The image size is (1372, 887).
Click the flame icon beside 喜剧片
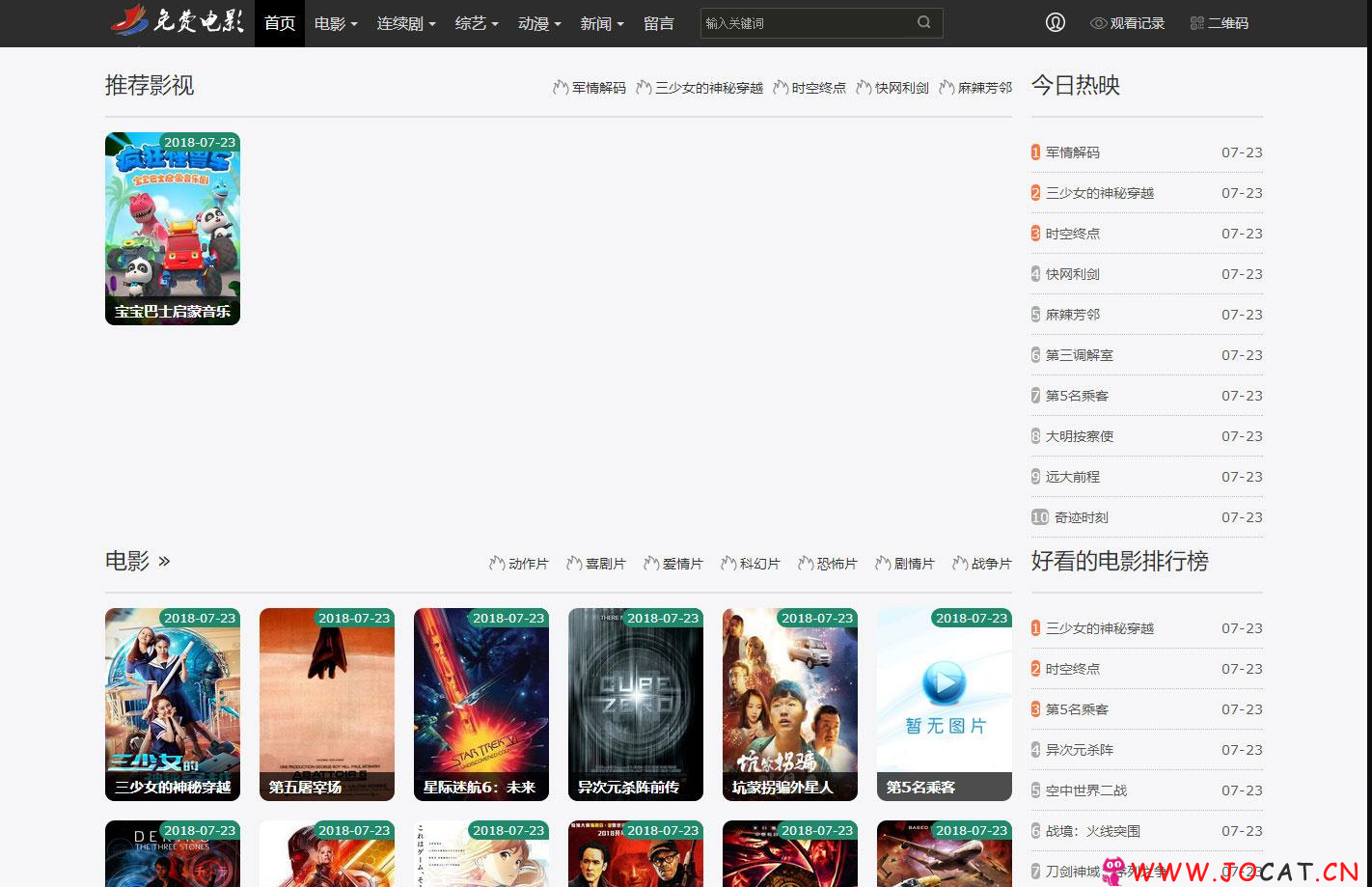[574, 563]
